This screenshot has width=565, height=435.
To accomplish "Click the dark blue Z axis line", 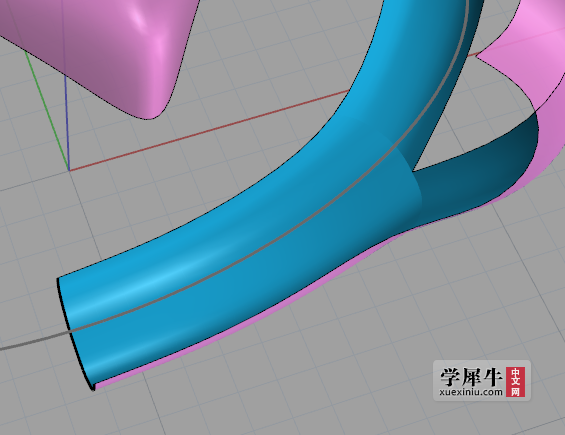I will pos(67,123).
